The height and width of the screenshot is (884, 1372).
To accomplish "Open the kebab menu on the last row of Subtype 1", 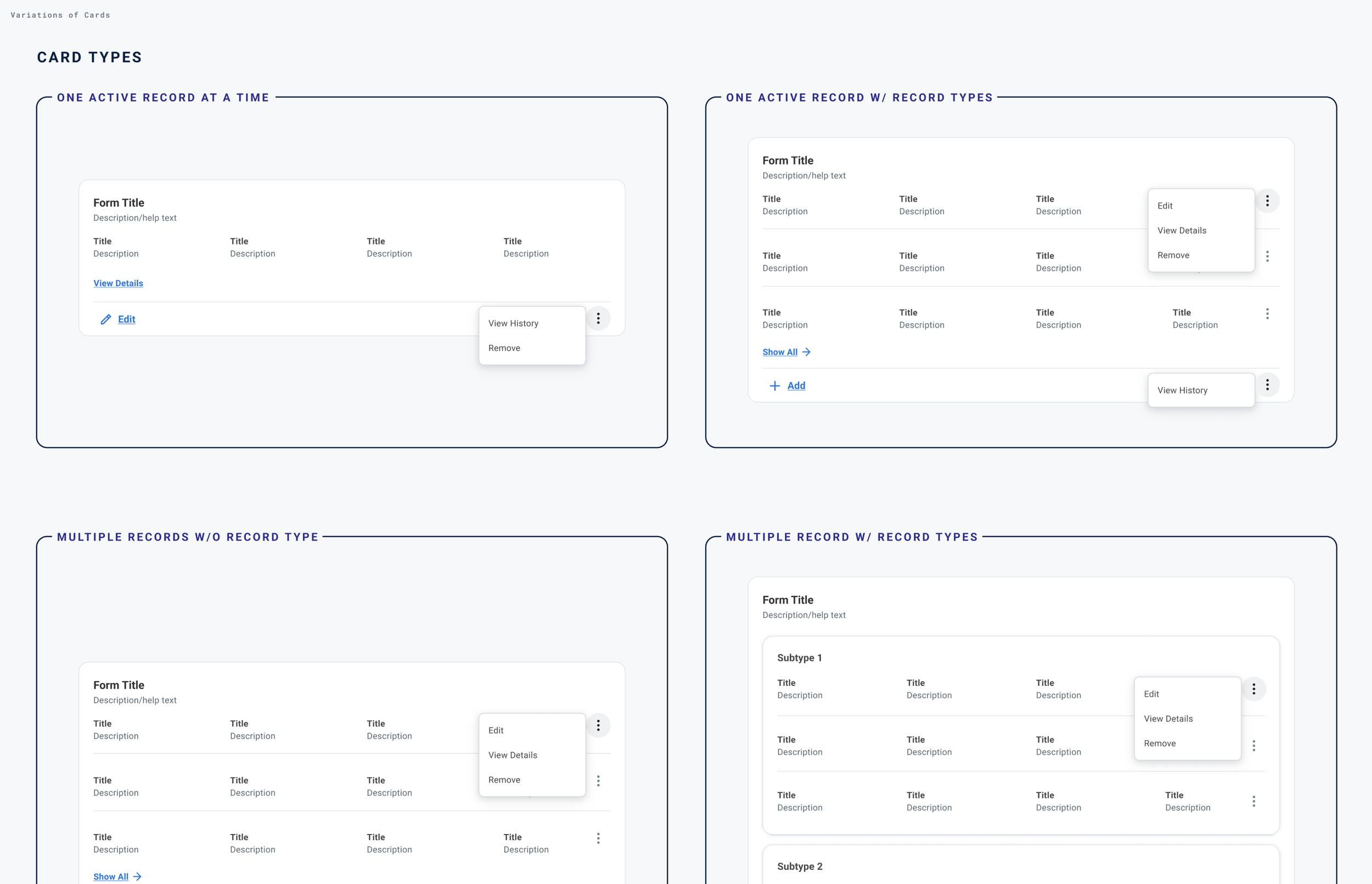I will point(1253,801).
